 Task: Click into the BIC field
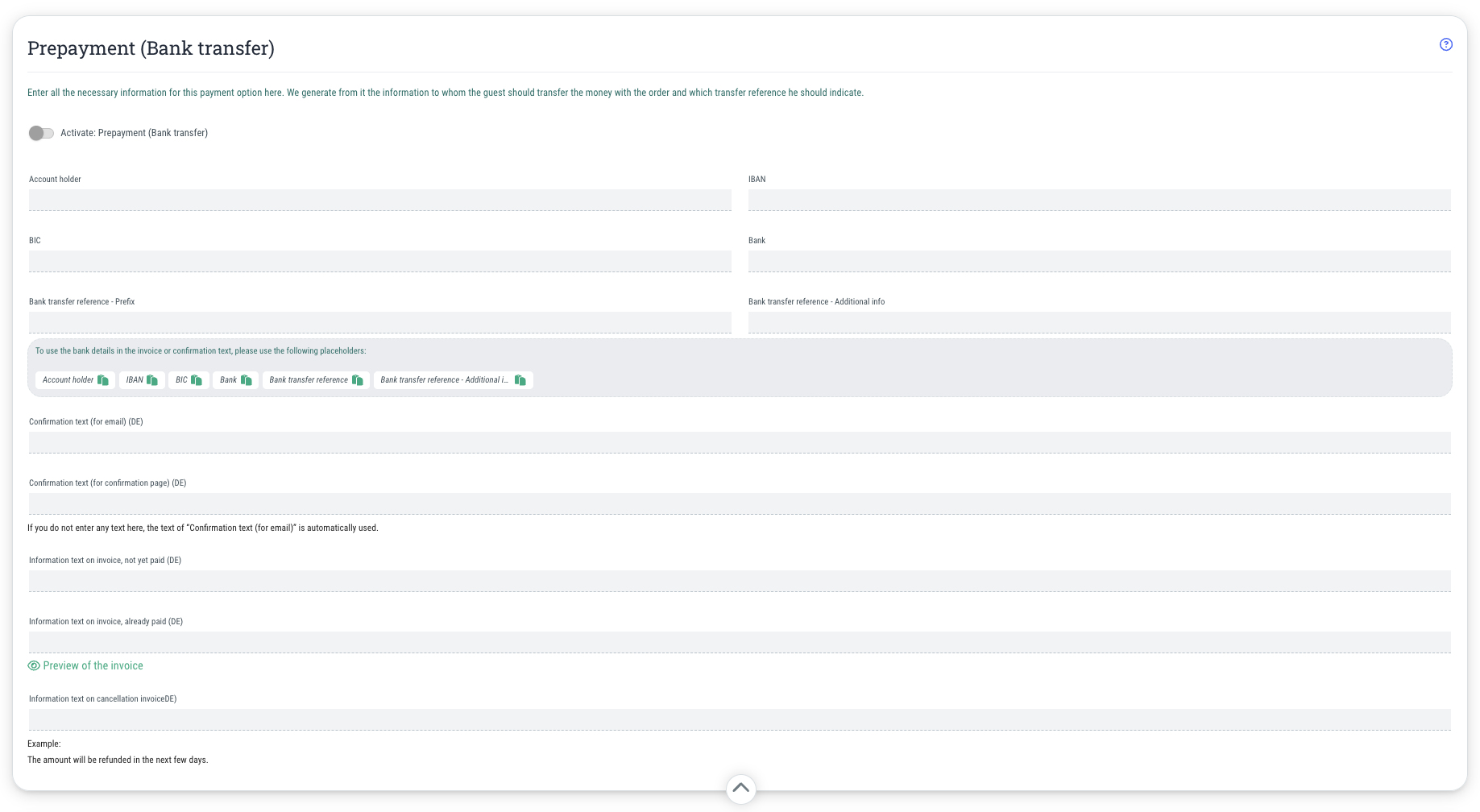point(379,261)
